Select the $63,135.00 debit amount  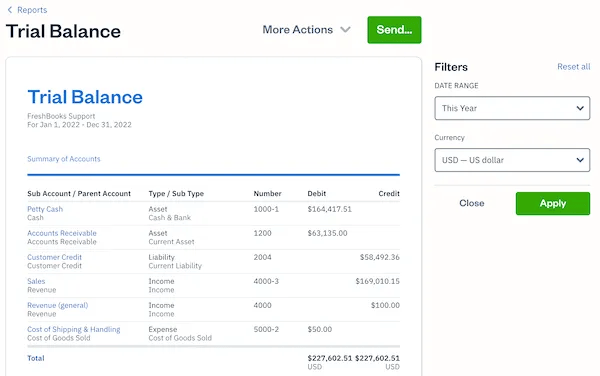(327, 233)
